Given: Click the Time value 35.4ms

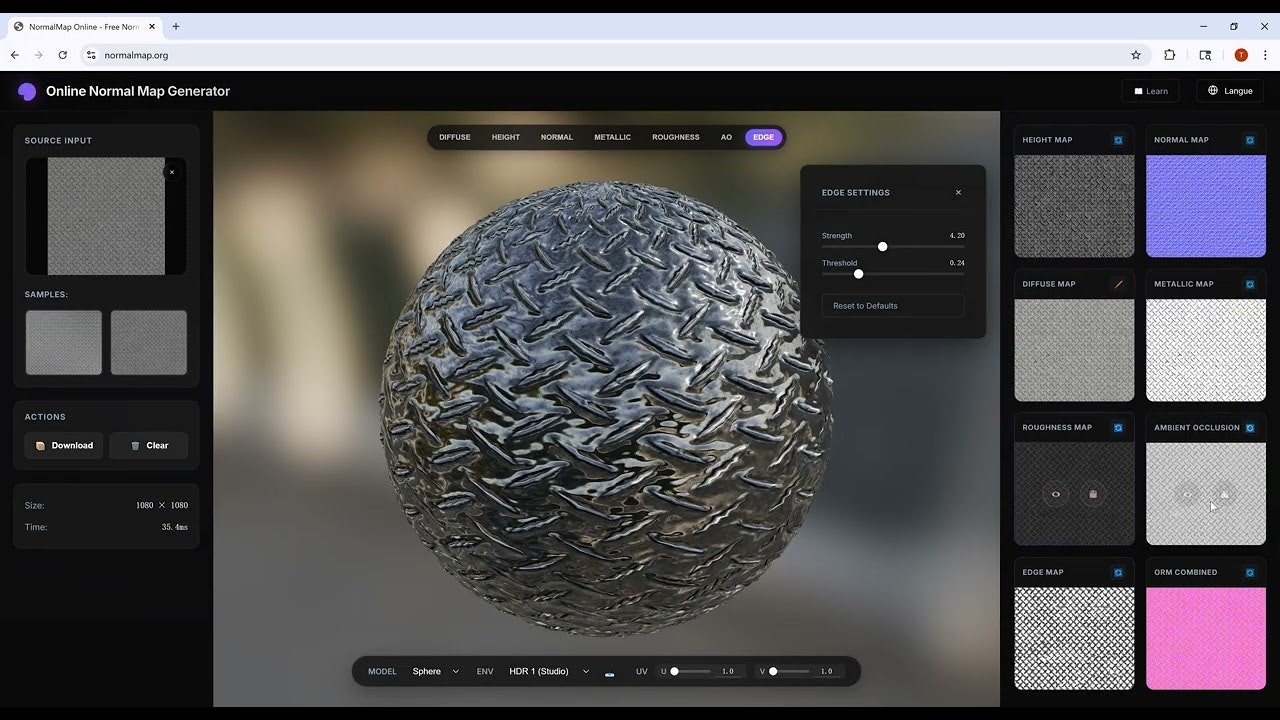Looking at the screenshot, I should click(x=175, y=527).
